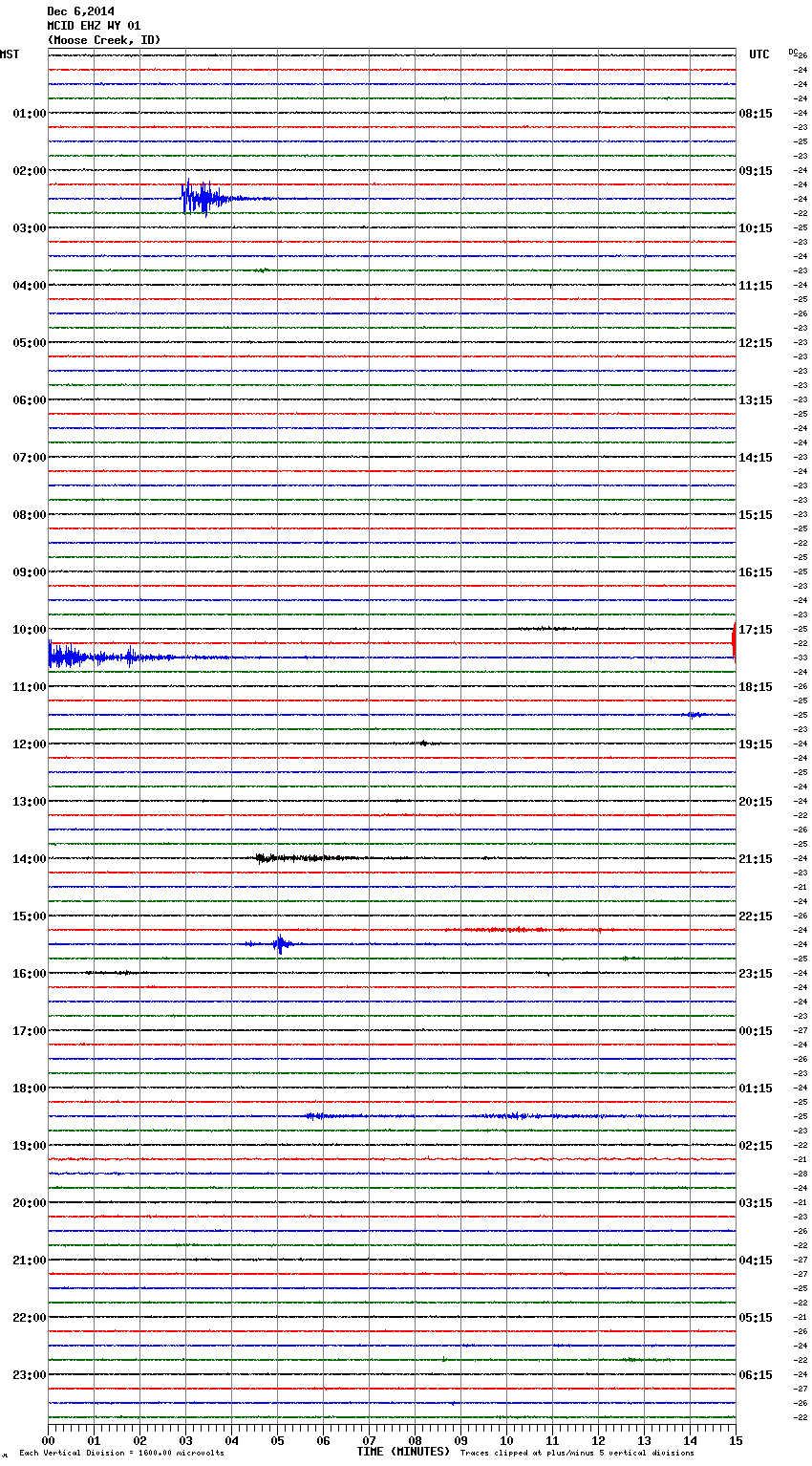The height and width of the screenshot is (1466, 812).
Task: Click the 11:15 UTC time label
Action: tap(756, 286)
